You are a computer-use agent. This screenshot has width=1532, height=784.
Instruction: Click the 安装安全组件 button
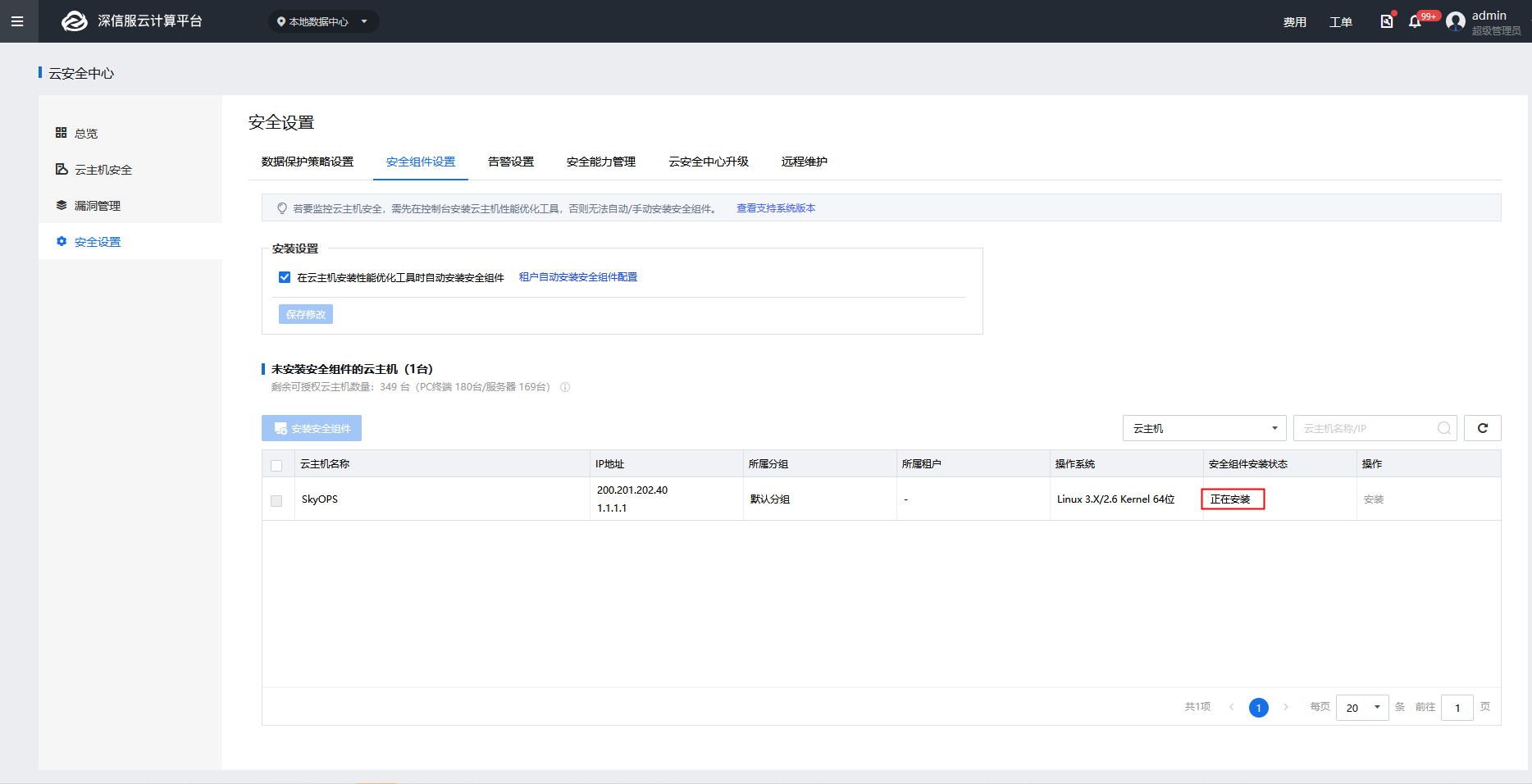312,428
